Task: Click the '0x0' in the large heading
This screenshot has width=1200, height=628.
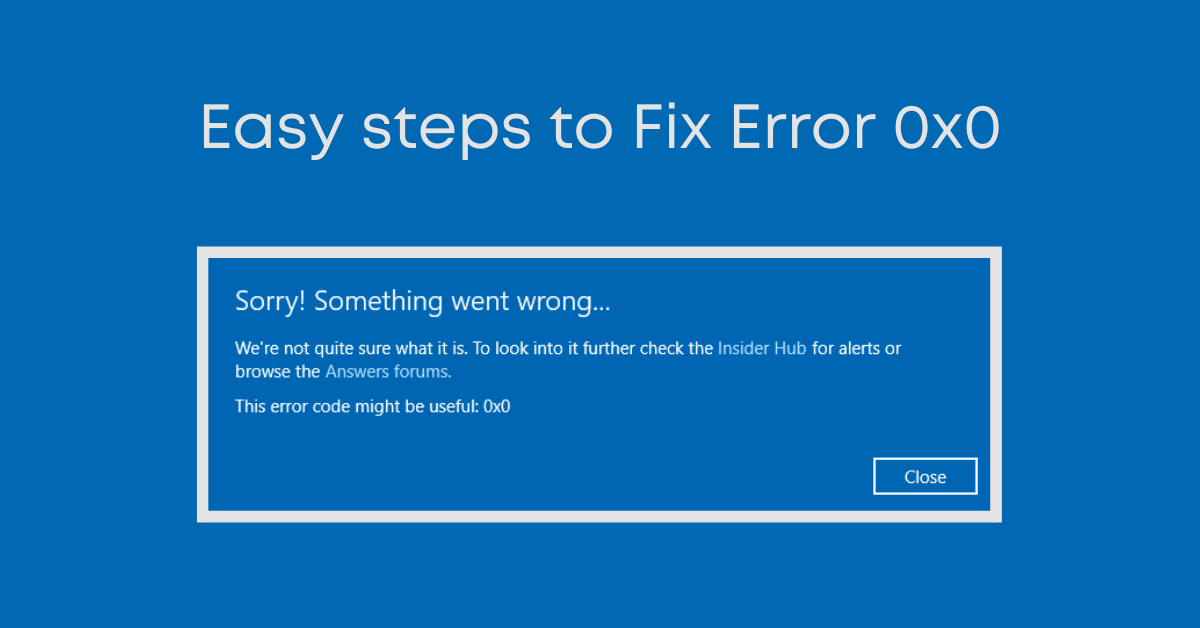Action: pos(948,127)
